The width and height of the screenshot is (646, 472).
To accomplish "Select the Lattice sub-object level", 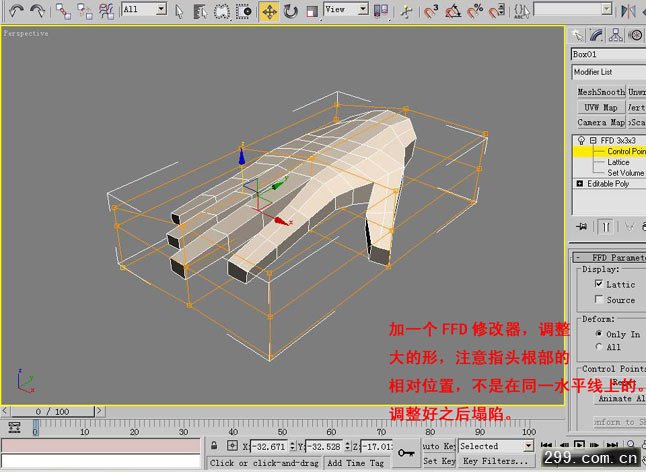I will (618, 162).
